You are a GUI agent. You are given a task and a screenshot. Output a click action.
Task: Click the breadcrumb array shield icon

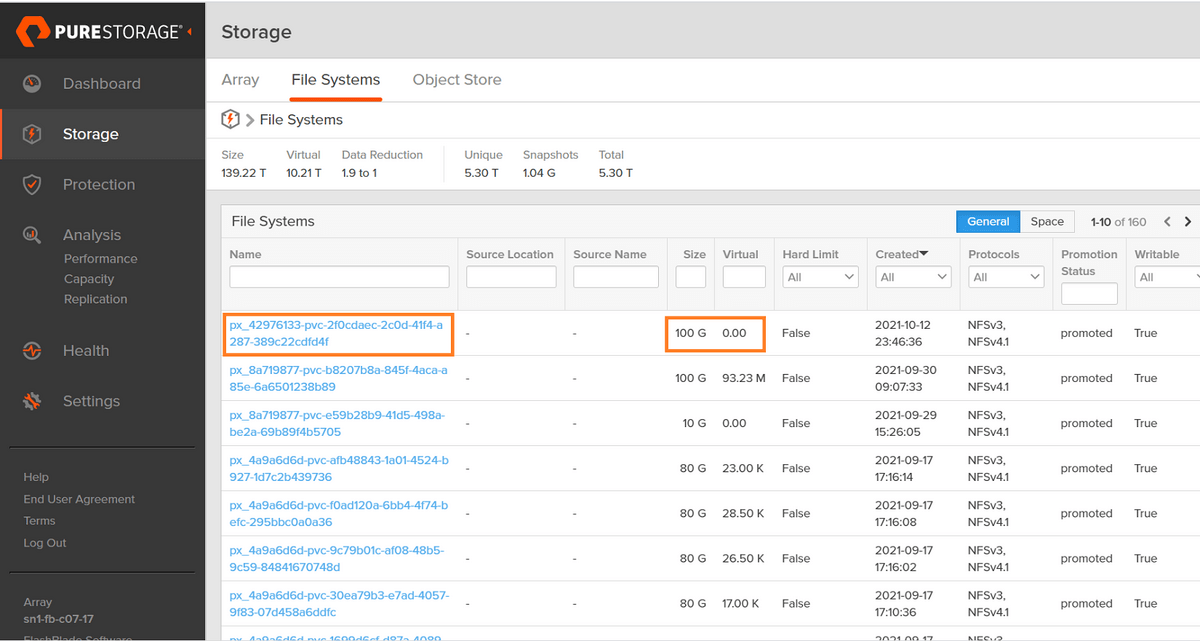pos(231,120)
